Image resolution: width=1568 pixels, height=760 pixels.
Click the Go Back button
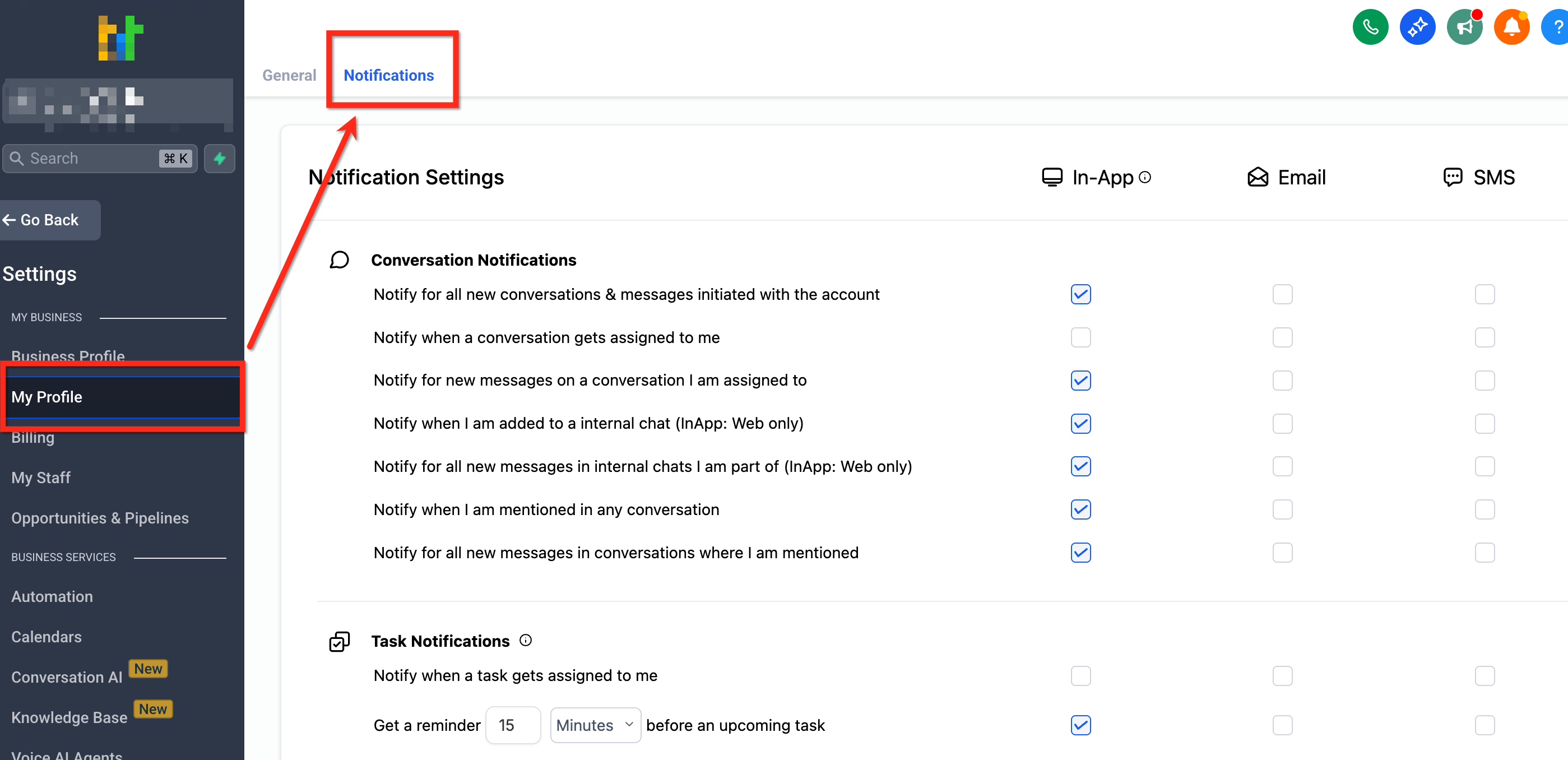pos(49,220)
